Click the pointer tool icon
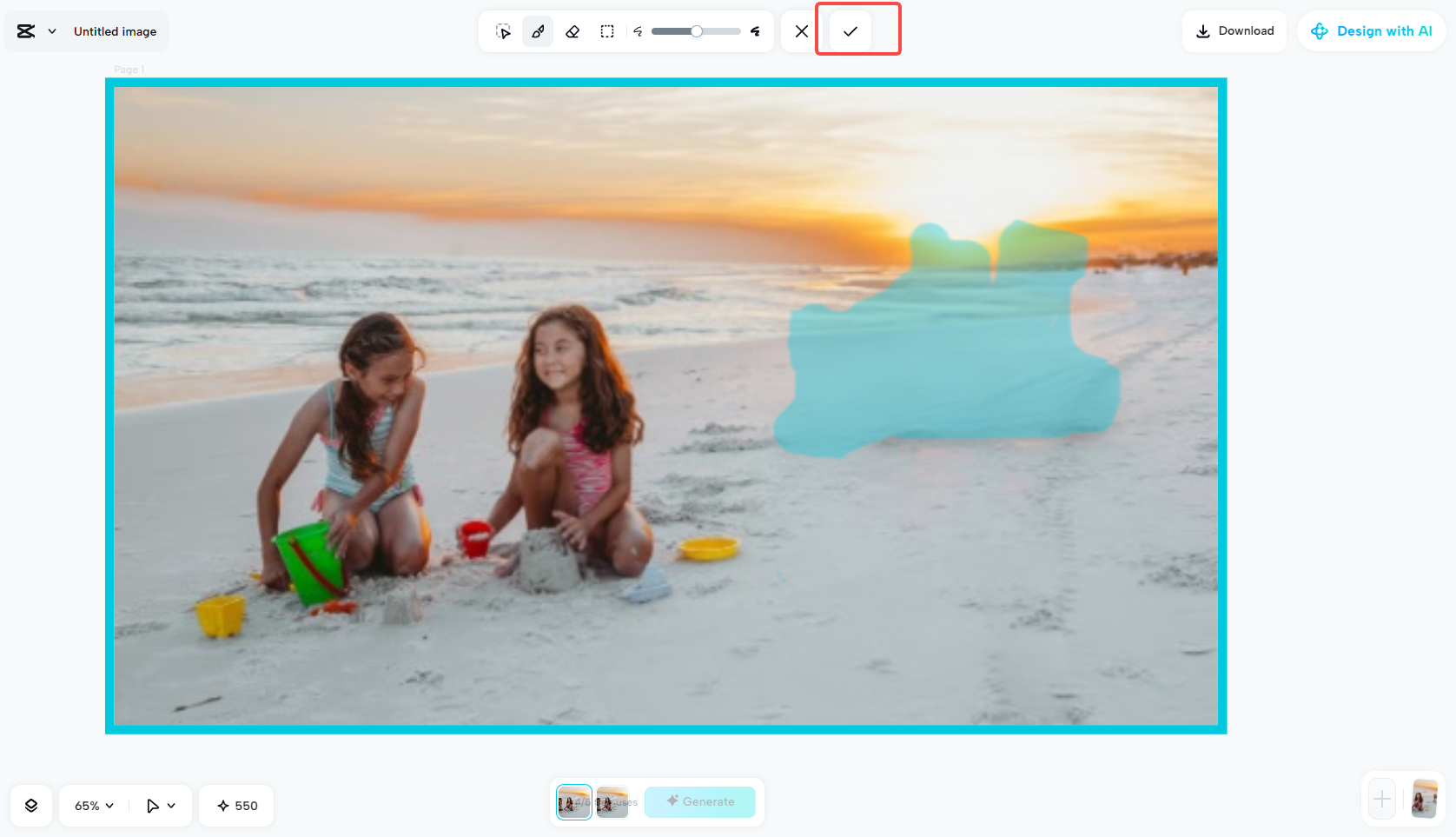The height and width of the screenshot is (837, 1456). [153, 806]
